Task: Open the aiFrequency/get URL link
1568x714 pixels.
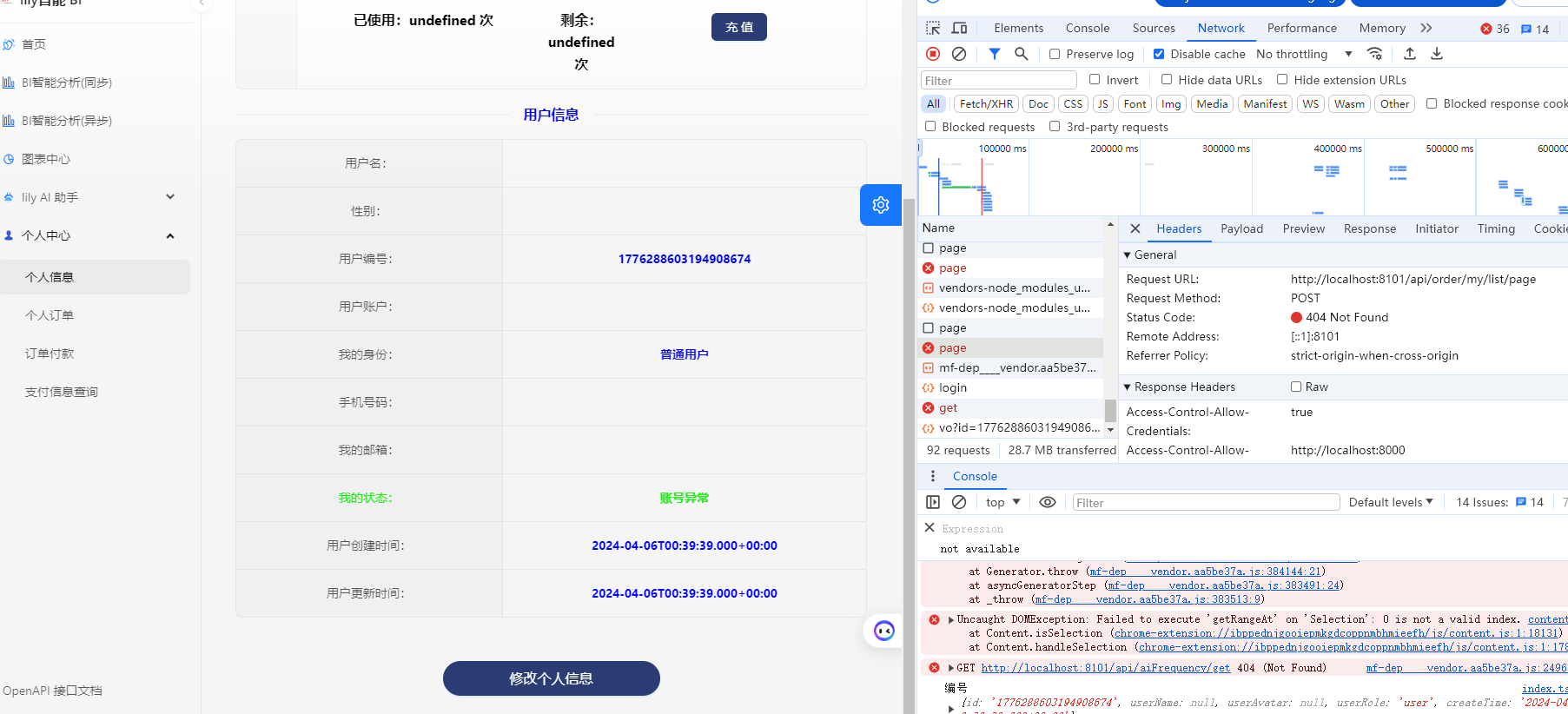Action: [x=1106, y=668]
